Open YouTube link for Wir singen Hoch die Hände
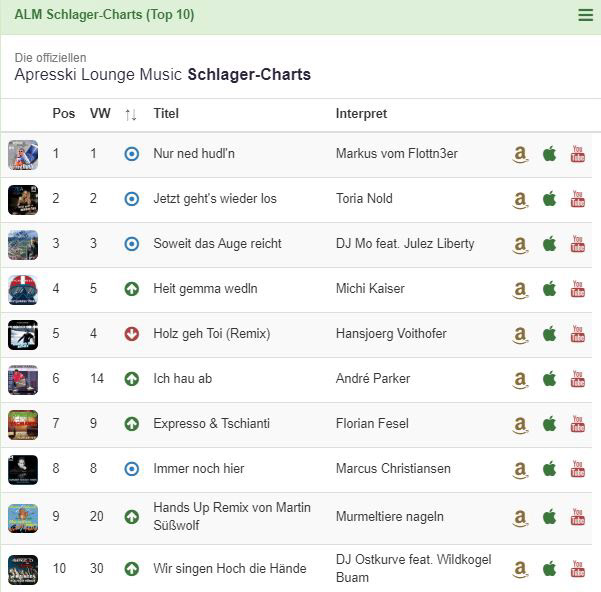The image size is (601, 592). tap(577, 569)
